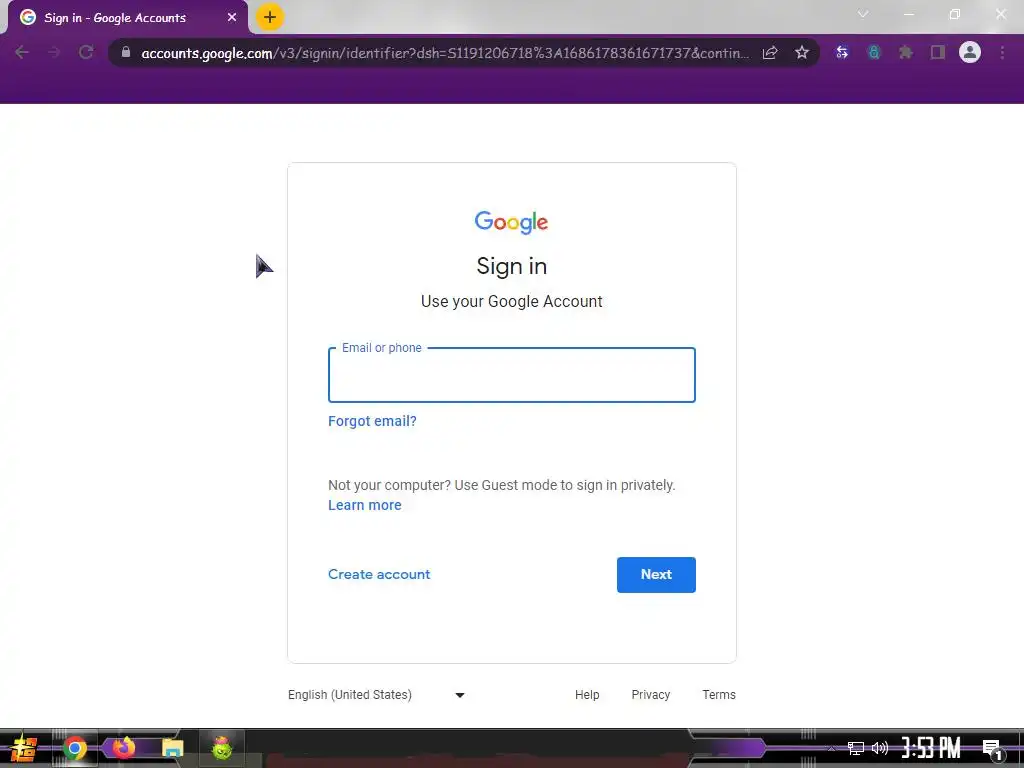Open a new tab with plus button
1024x768 pixels.
pos(270,17)
